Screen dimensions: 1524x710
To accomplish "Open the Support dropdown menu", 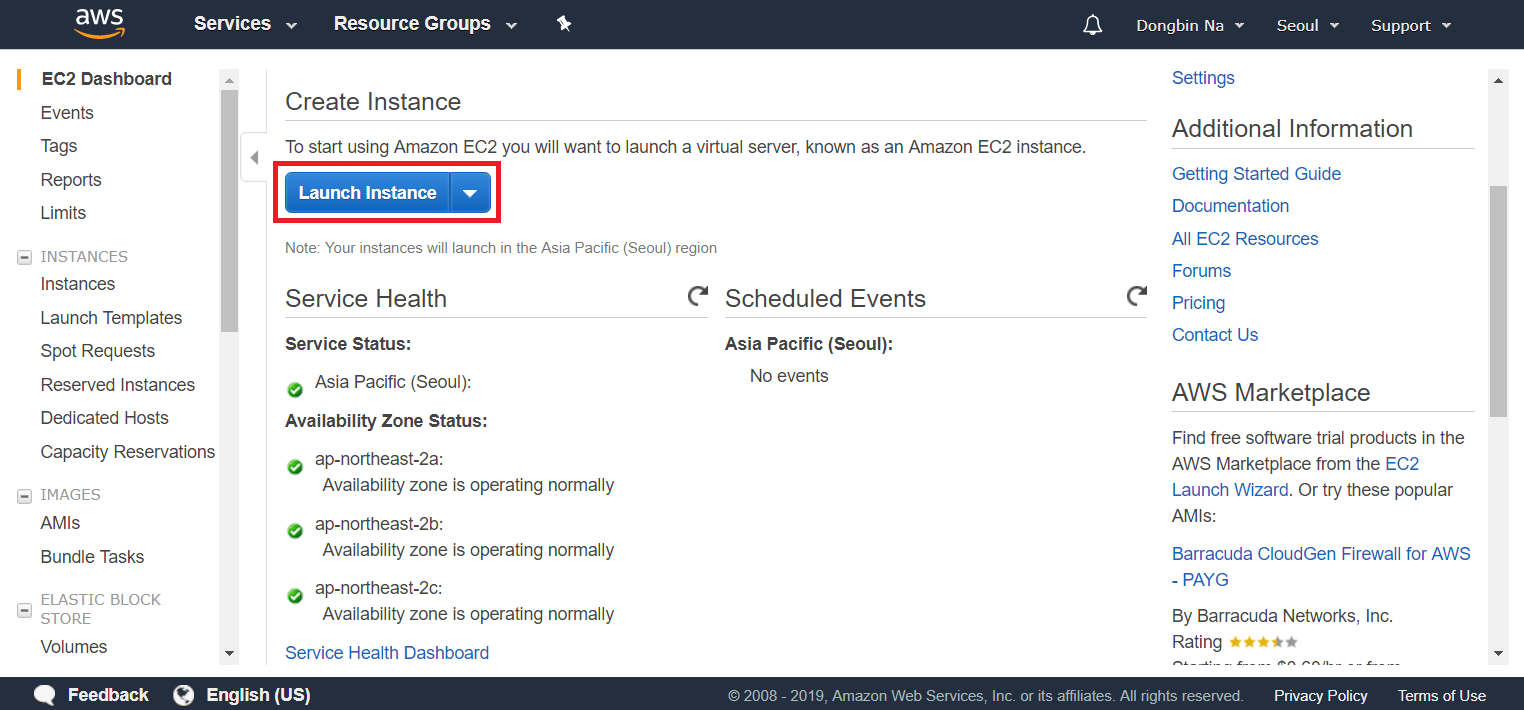I will (1411, 26).
